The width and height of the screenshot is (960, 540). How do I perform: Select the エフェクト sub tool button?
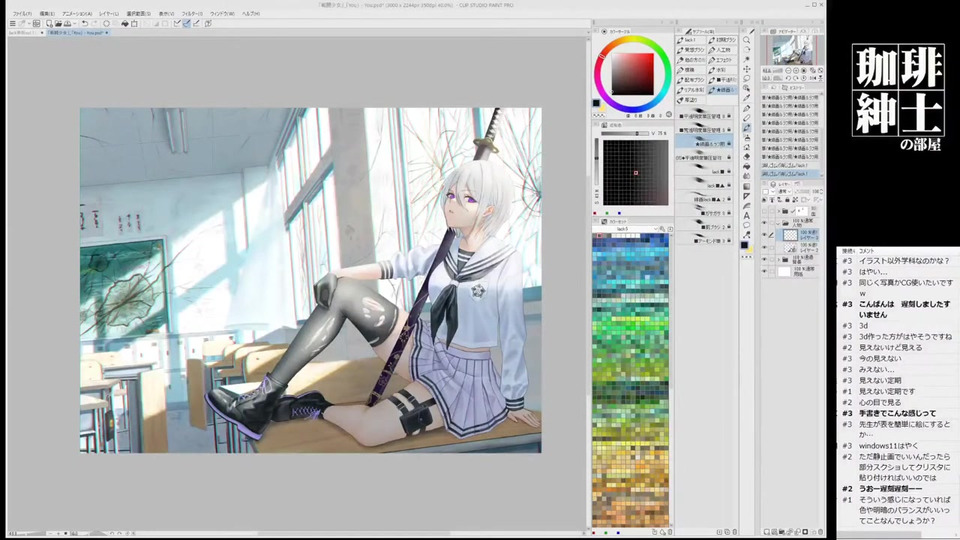[722, 59]
